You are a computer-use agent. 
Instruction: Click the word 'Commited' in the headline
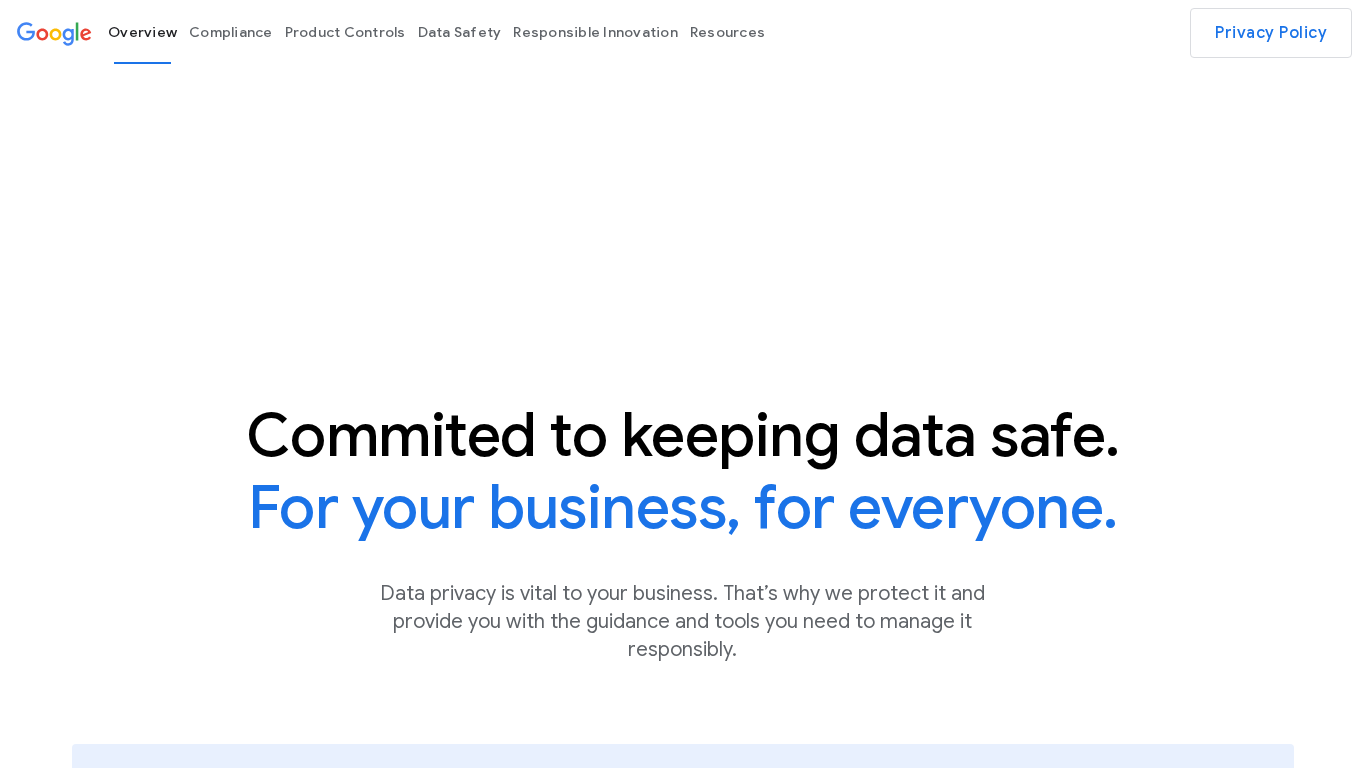(391, 436)
